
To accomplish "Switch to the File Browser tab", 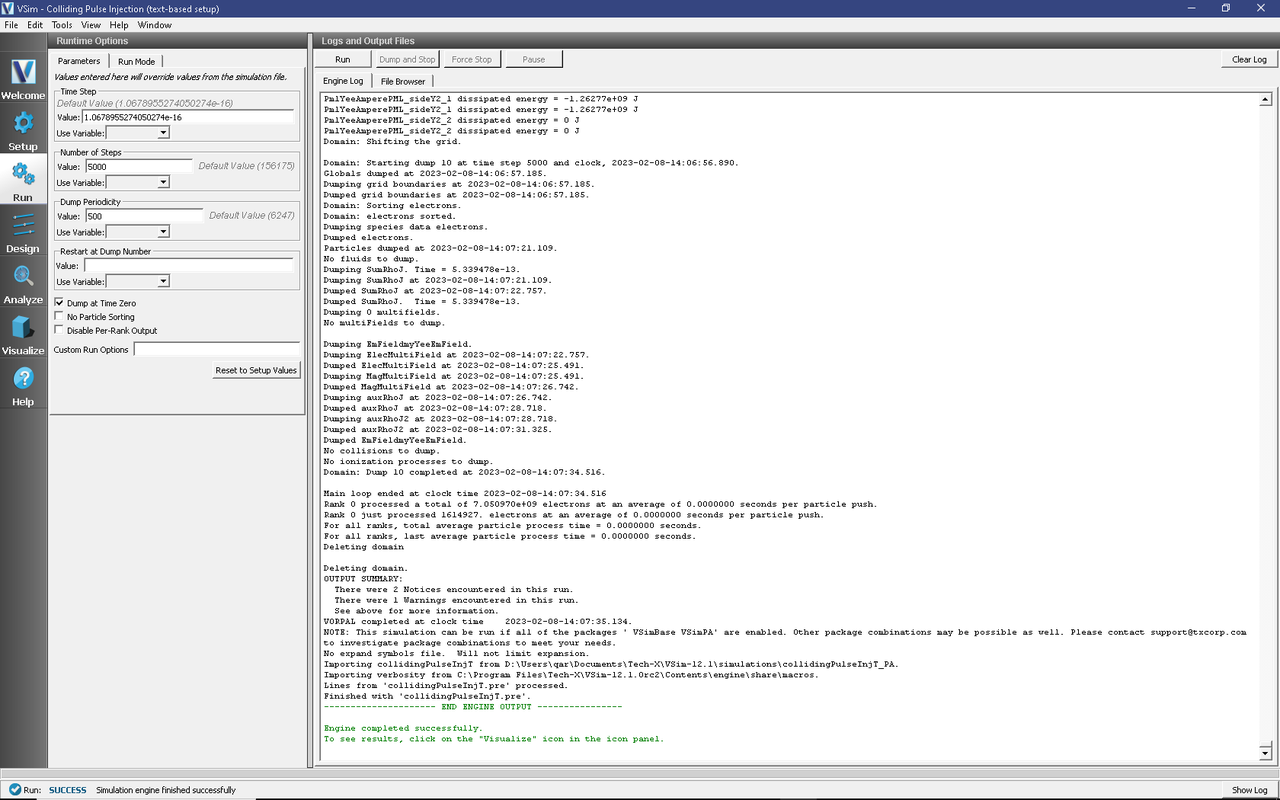I will click(x=403, y=81).
